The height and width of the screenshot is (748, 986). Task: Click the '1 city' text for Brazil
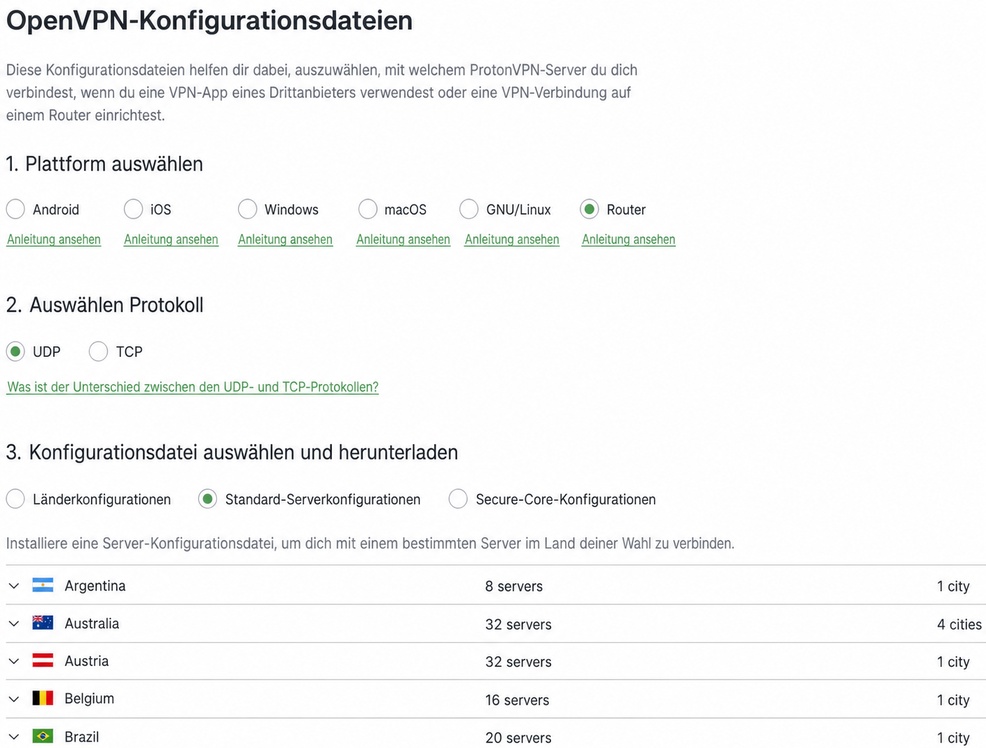coord(953,737)
